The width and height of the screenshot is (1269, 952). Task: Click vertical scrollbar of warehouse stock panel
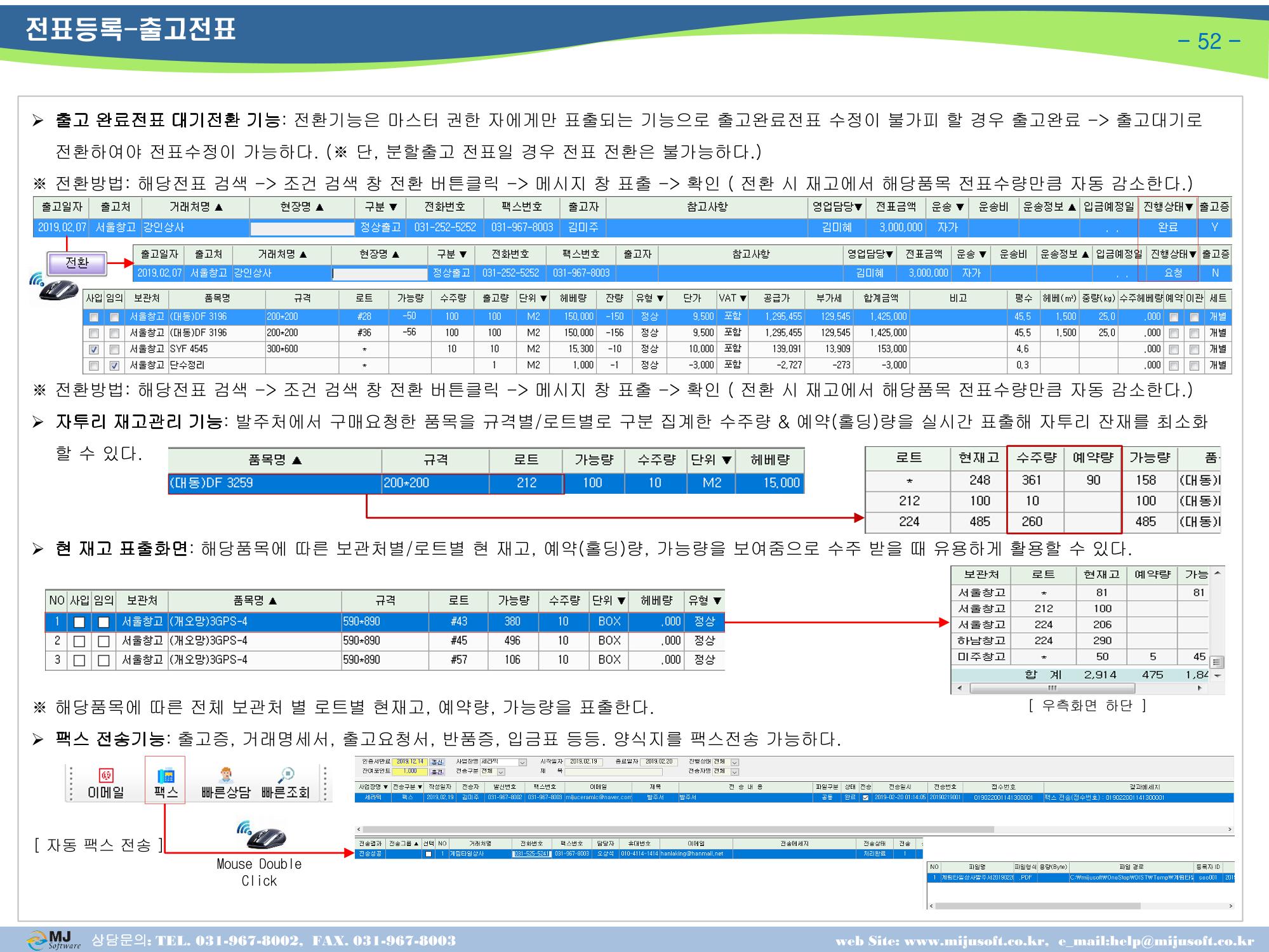(x=1217, y=625)
